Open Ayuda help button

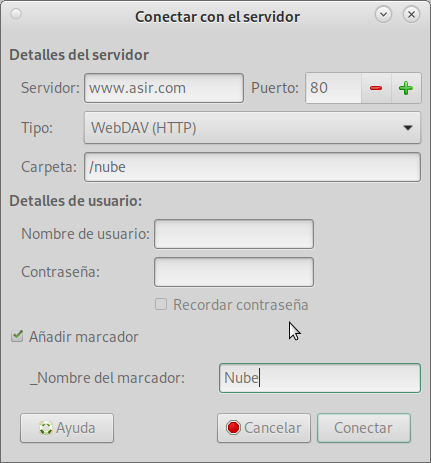[67, 428]
